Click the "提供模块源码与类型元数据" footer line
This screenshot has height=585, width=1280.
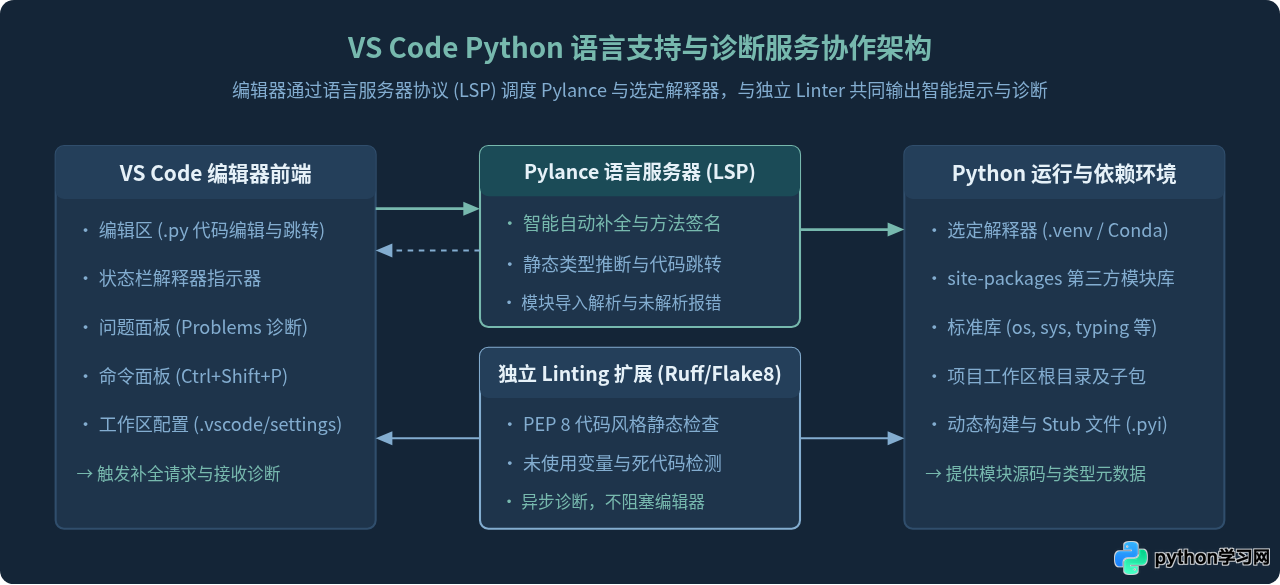1035,473
